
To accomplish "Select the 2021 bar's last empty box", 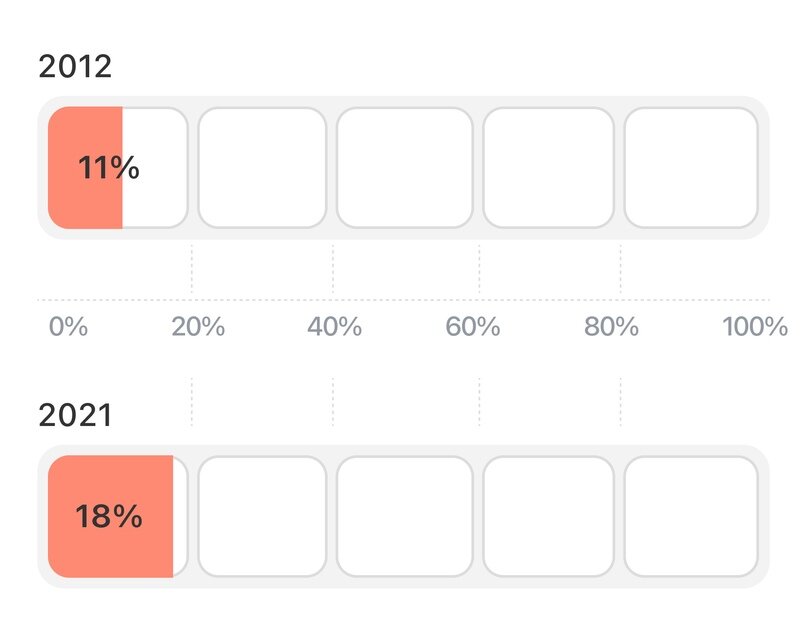I will click(691, 517).
